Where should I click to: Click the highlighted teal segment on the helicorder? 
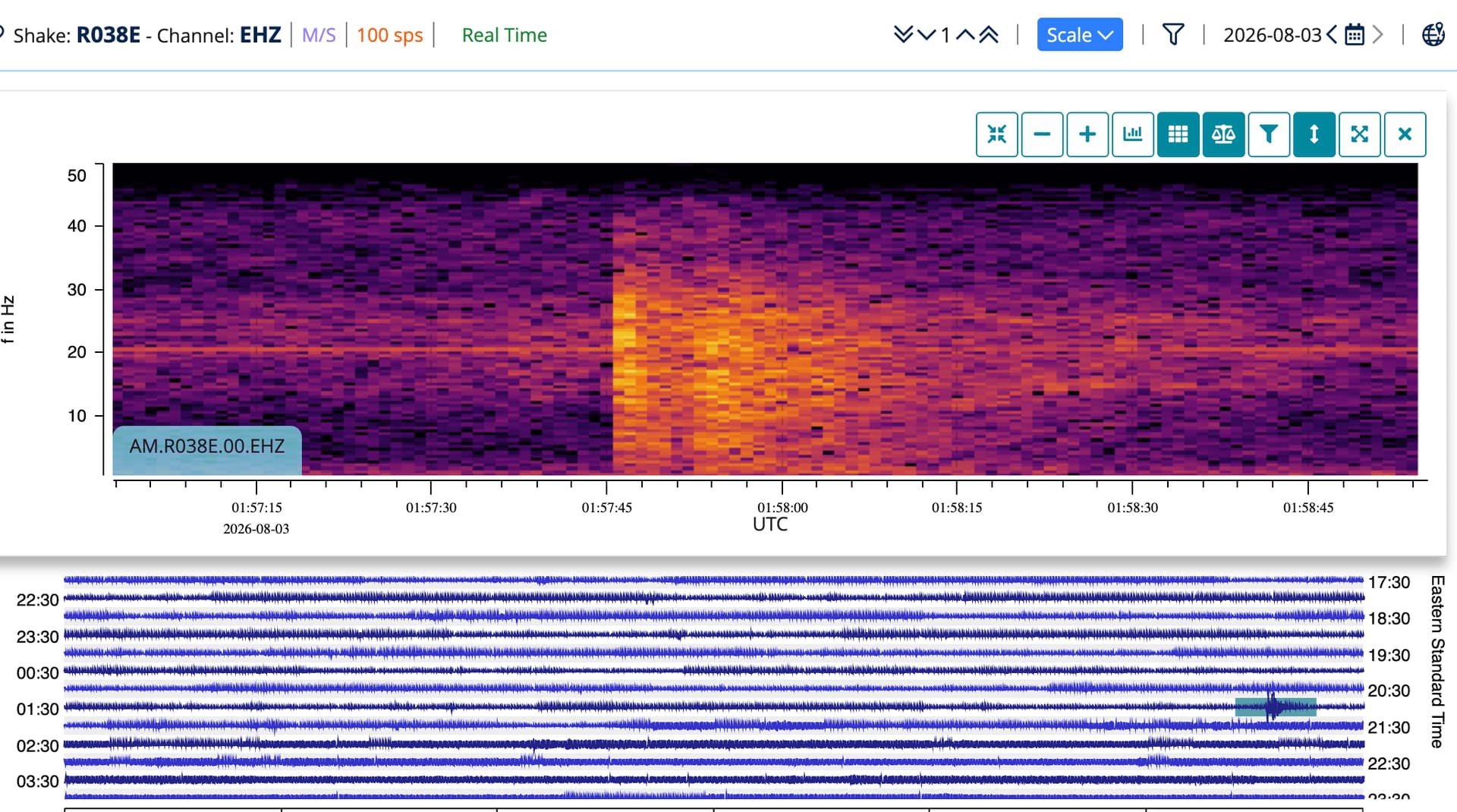pyautogui.click(x=1276, y=707)
